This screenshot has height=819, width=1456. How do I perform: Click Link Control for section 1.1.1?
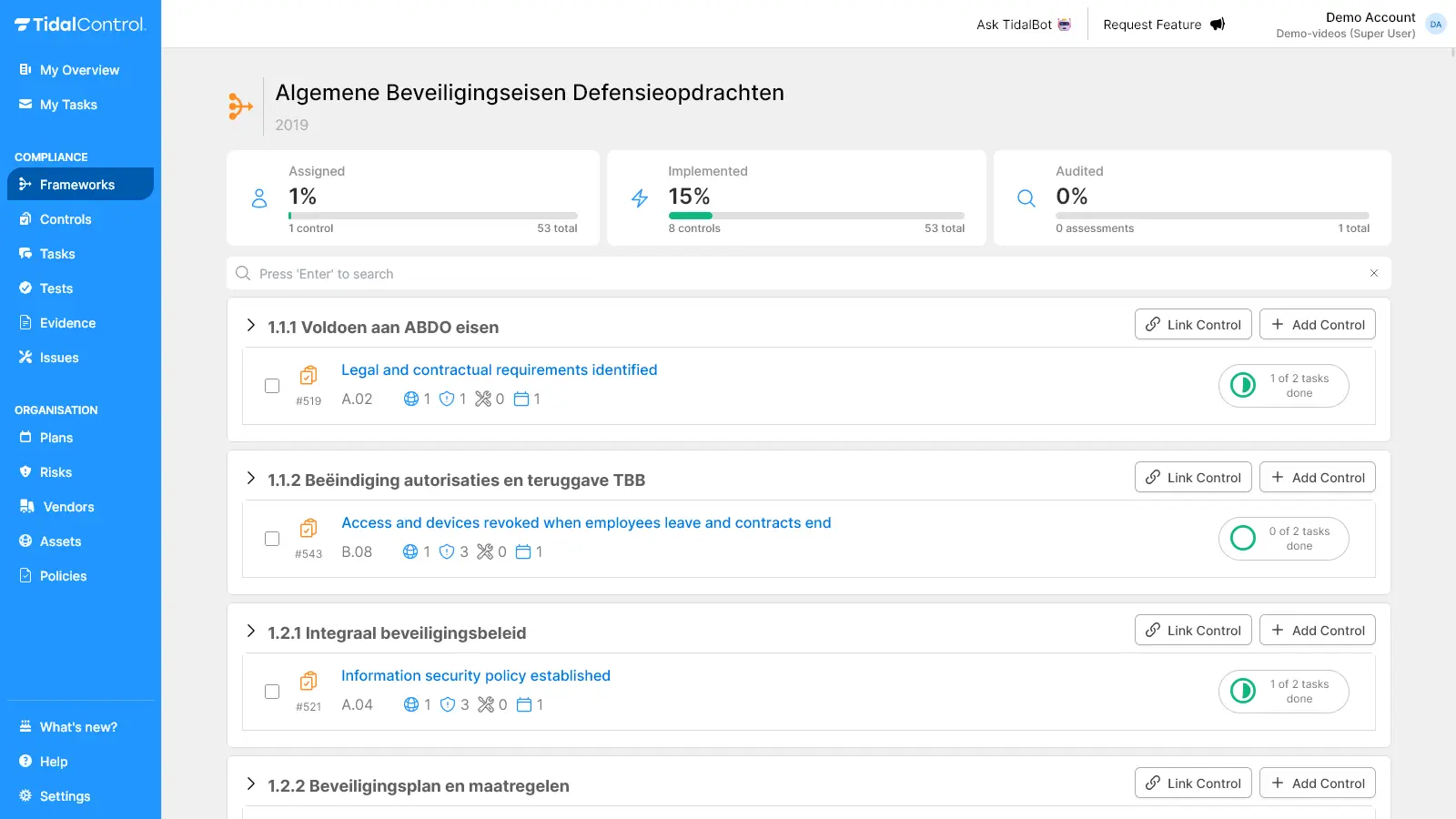tap(1192, 325)
